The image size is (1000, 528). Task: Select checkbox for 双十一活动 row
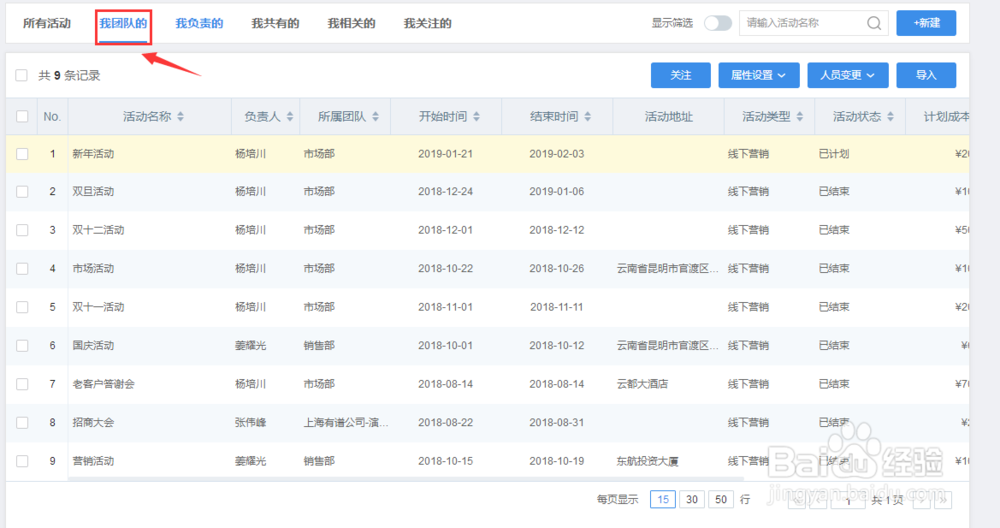tap(22, 307)
